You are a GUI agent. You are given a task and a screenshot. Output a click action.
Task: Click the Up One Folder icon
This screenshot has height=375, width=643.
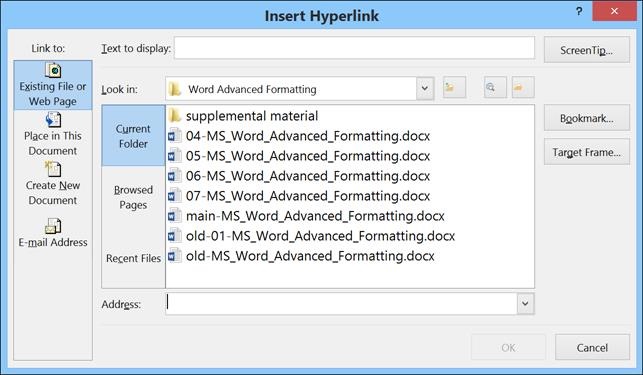point(454,87)
